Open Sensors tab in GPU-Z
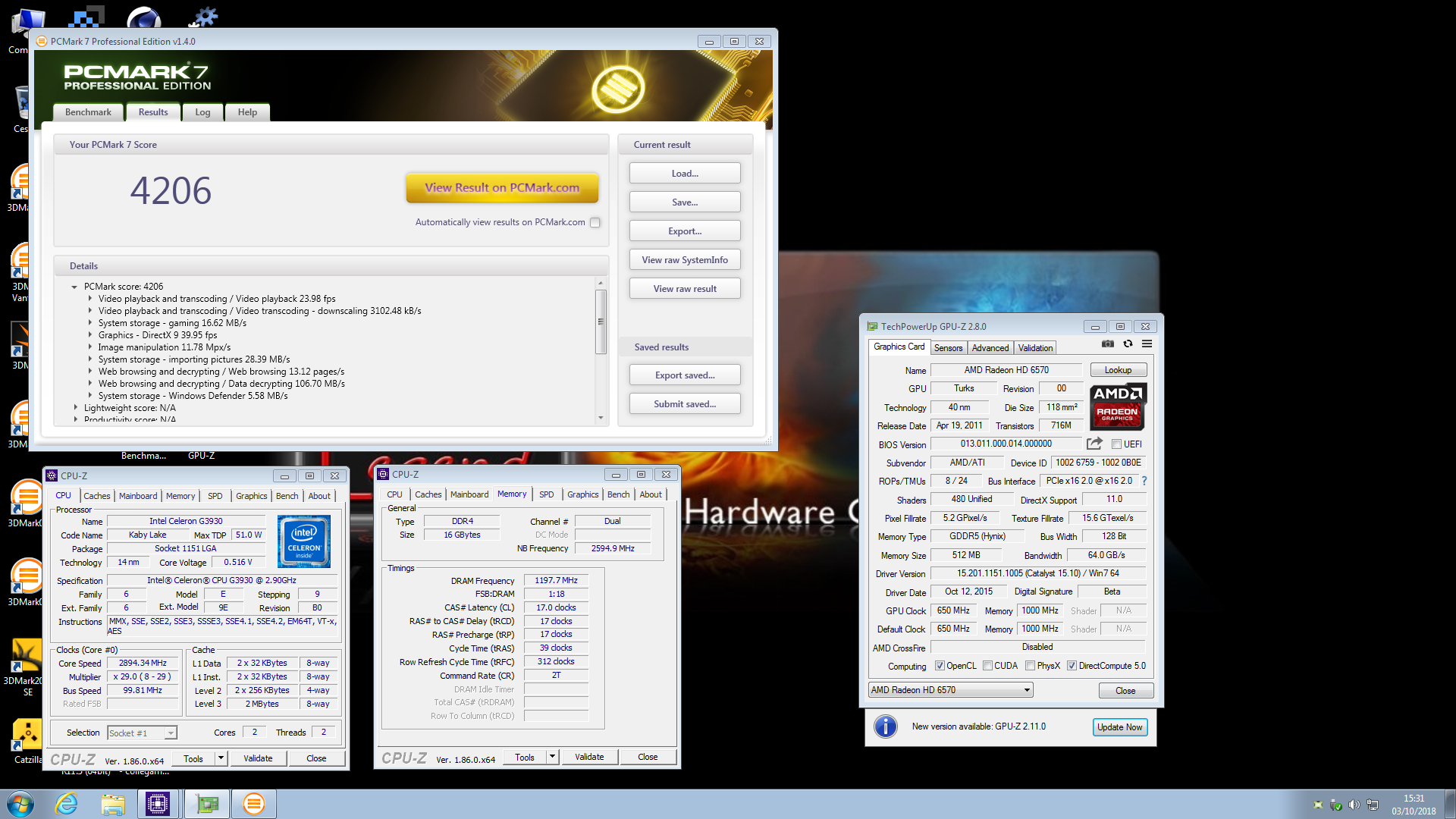The image size is (1456, 819). (x=948, y=348)
